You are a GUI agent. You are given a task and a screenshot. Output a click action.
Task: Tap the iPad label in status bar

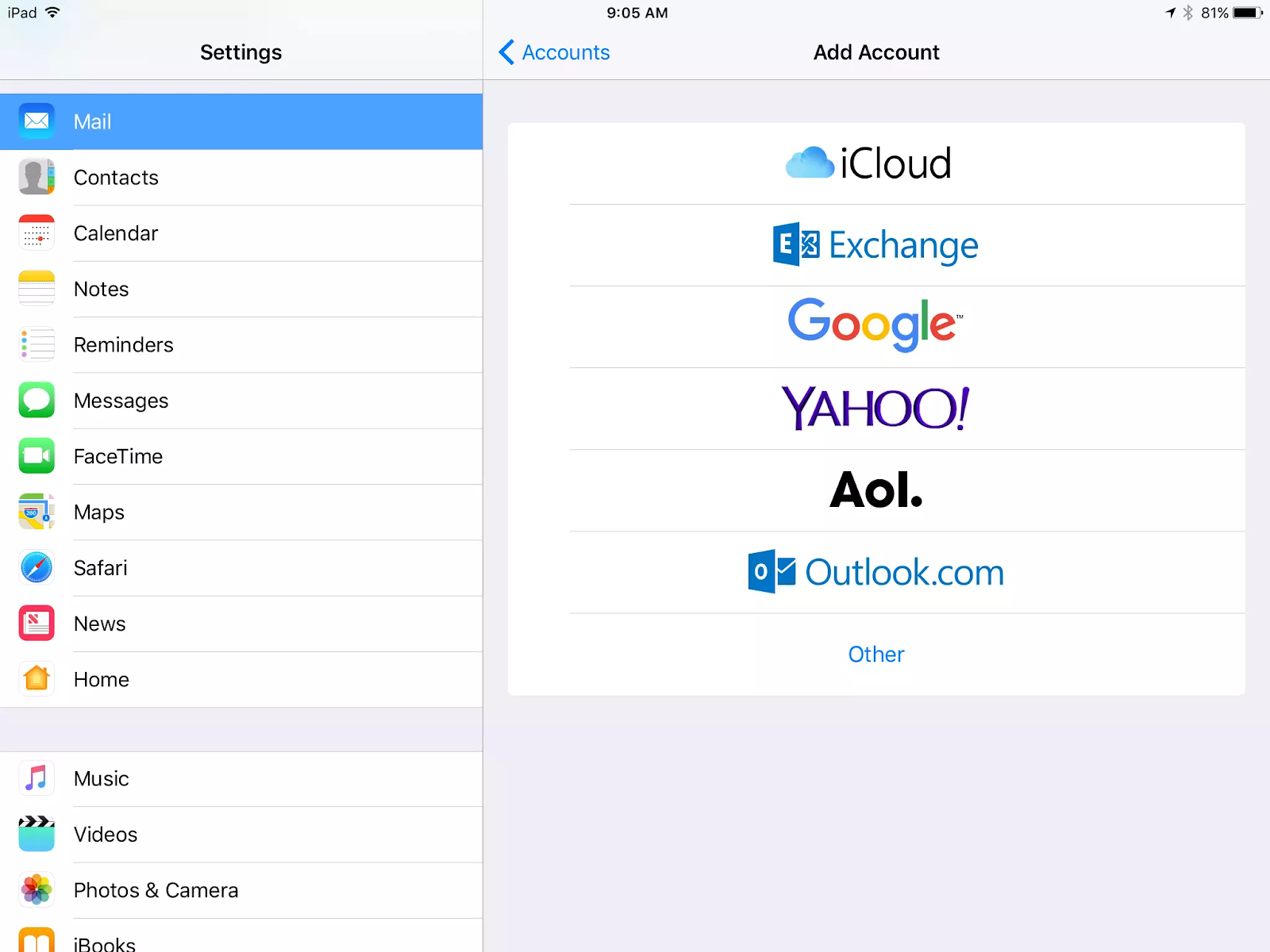click(x=22, y=13)
